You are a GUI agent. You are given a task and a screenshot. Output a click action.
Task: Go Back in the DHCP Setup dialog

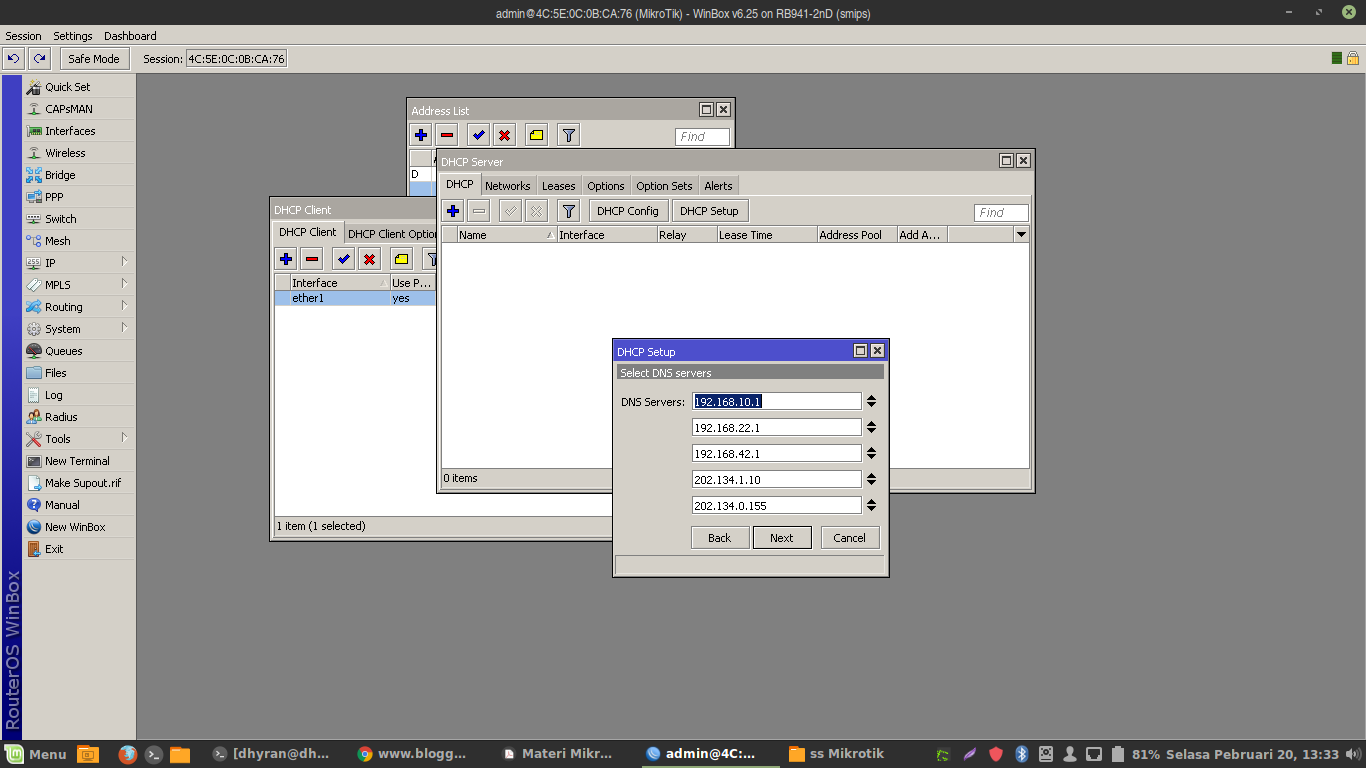point(720,537)
